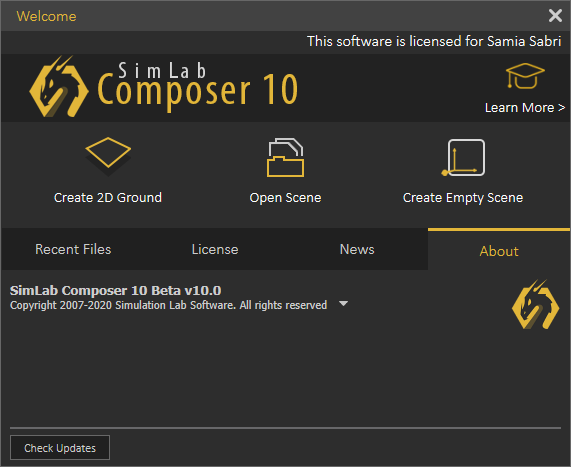Screen dimensions: 571x467
Task: Open the License tab
Action: pyautogui.click(x=215, y=250)
